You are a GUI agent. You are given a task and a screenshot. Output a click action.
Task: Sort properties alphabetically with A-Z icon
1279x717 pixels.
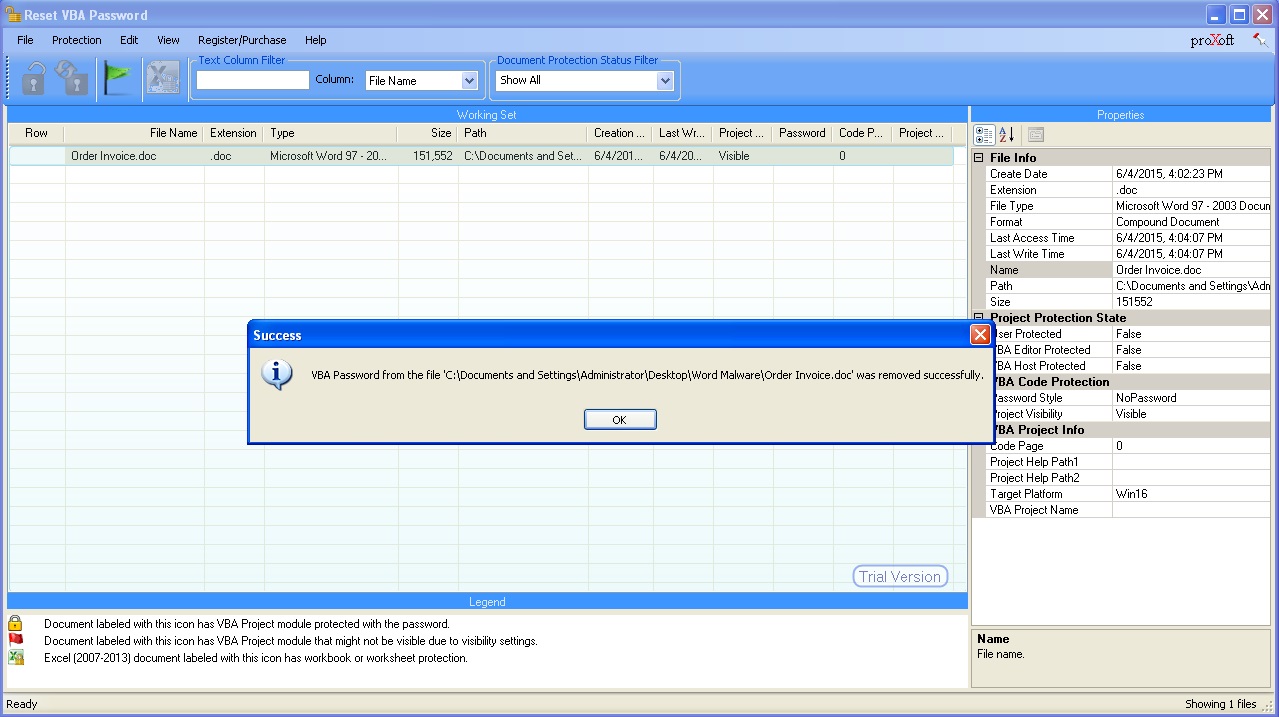[x=1007, y=135]
